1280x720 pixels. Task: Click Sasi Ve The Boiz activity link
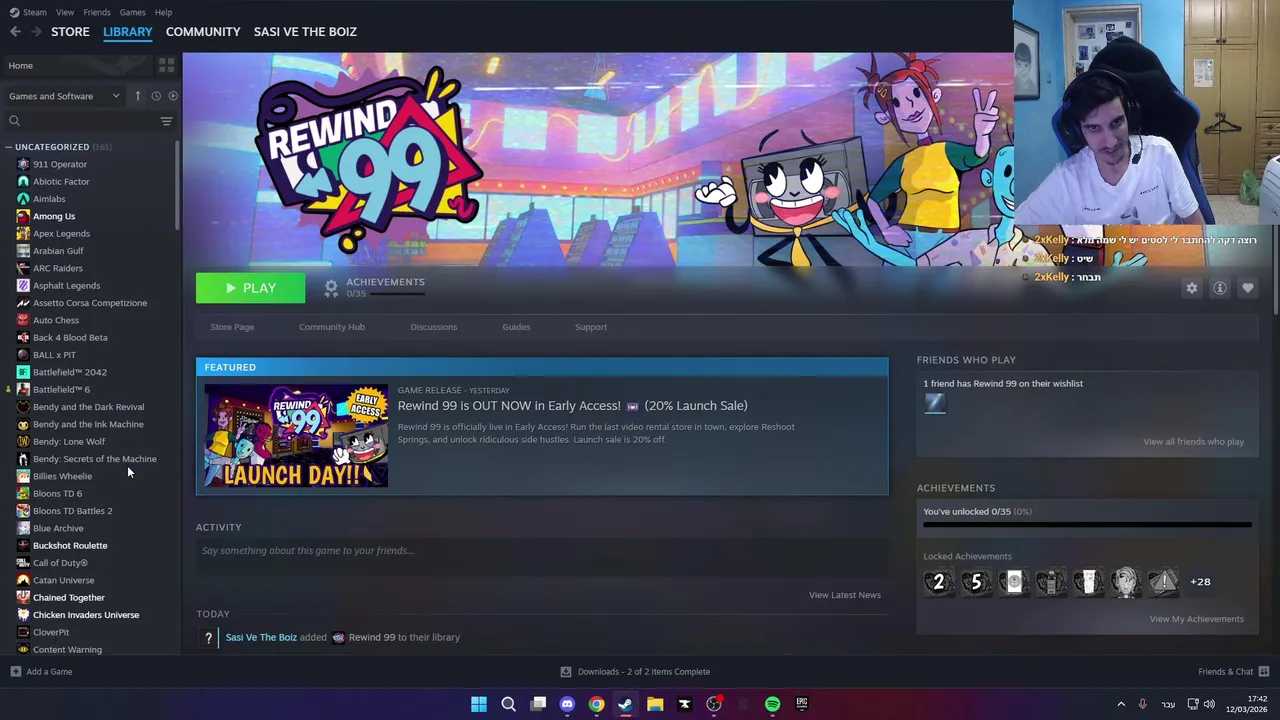261,637
